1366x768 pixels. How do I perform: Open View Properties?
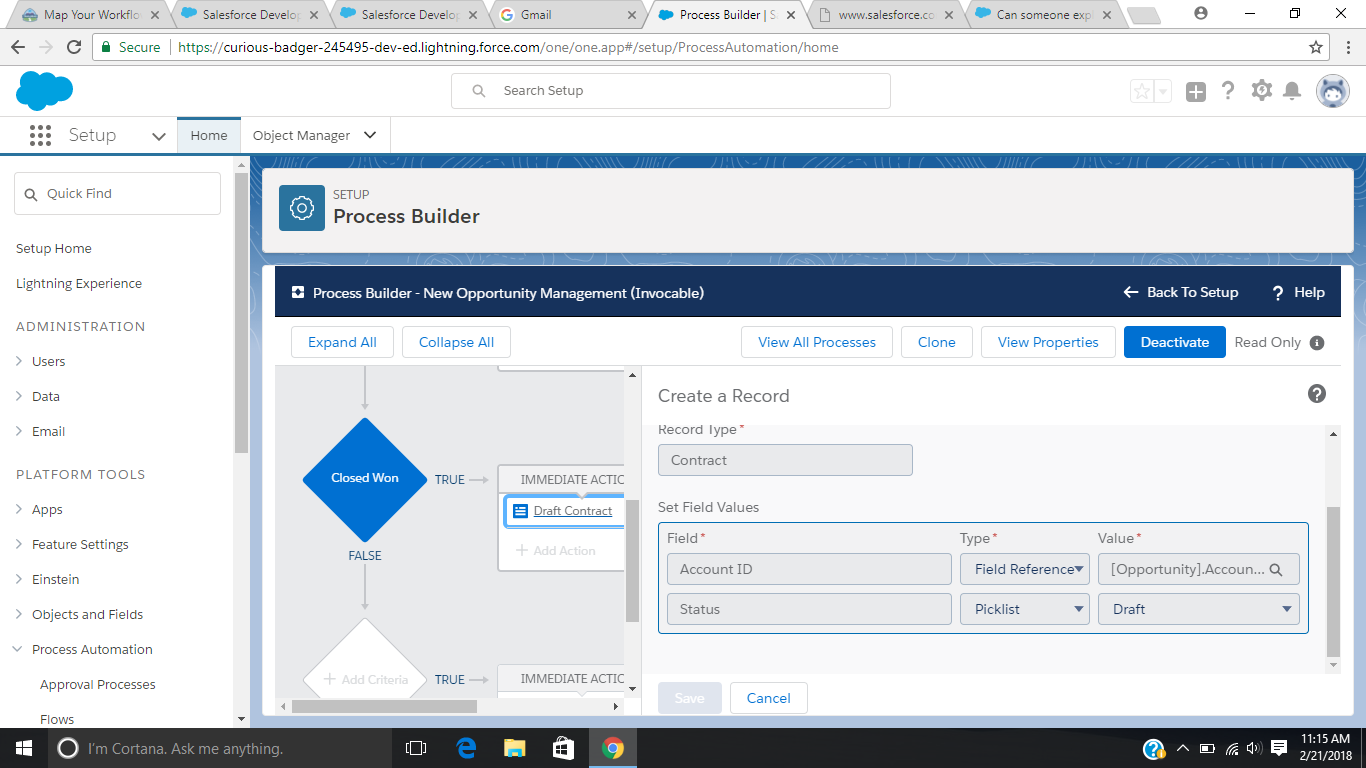pos(1048,342)
